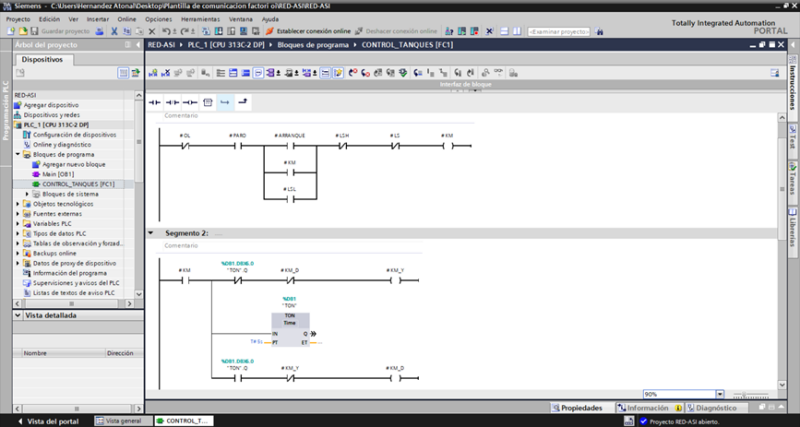The image size is (800, 427).
Task: Insert an output coil element
Action: 190,103
